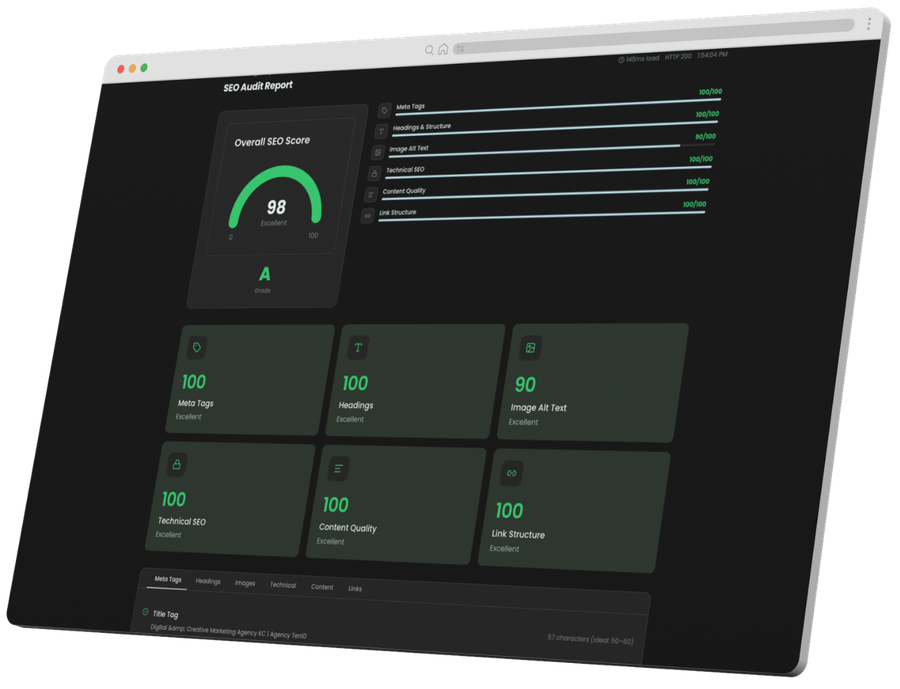Click the yellow minimize window dot
The width and height of the screenshot is (900, 689).
tap(133, 68)
